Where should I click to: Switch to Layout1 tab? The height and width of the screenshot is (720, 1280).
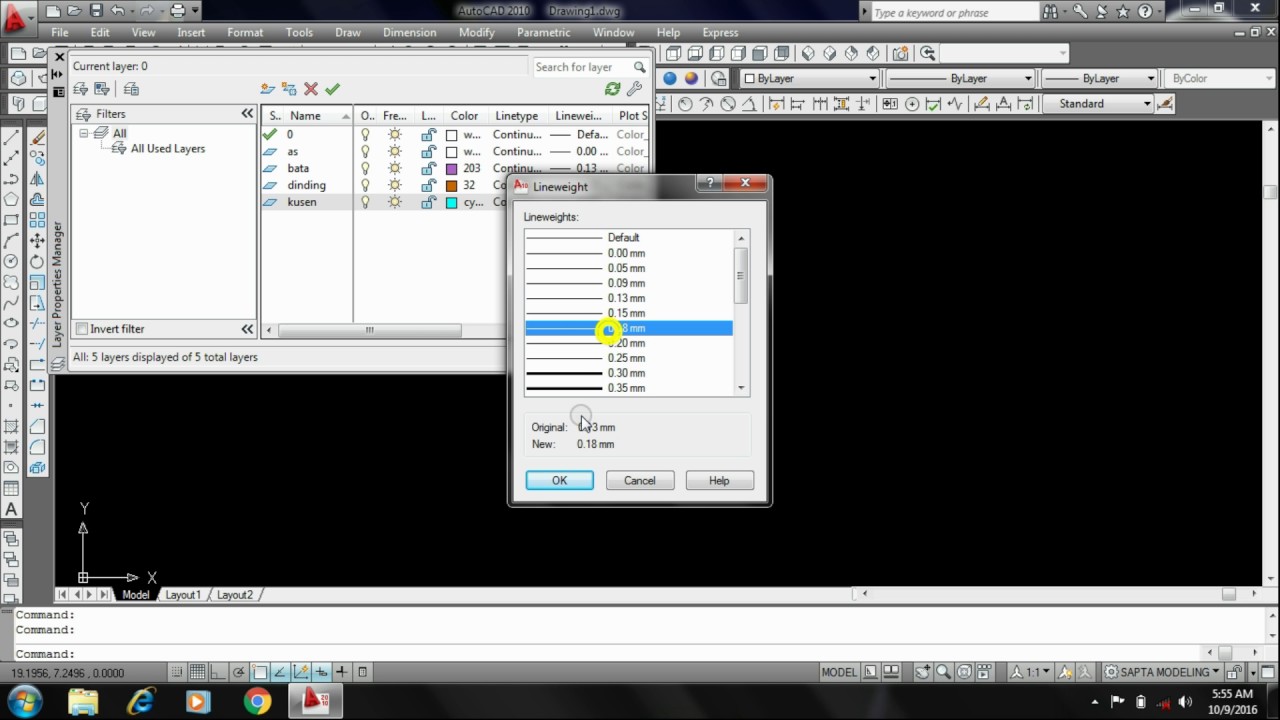pos(183,594)
